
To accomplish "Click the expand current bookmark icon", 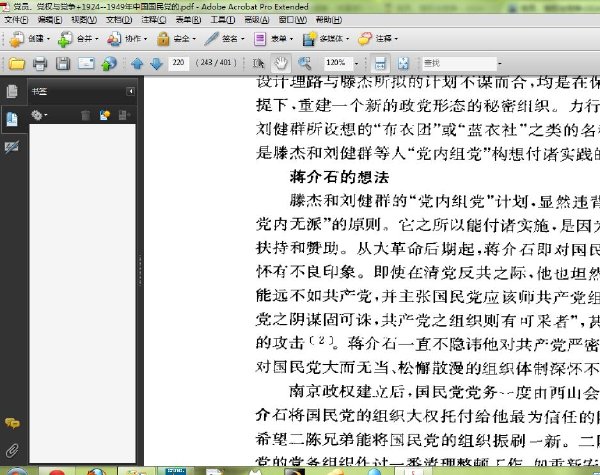I will (x=124, y=115).
